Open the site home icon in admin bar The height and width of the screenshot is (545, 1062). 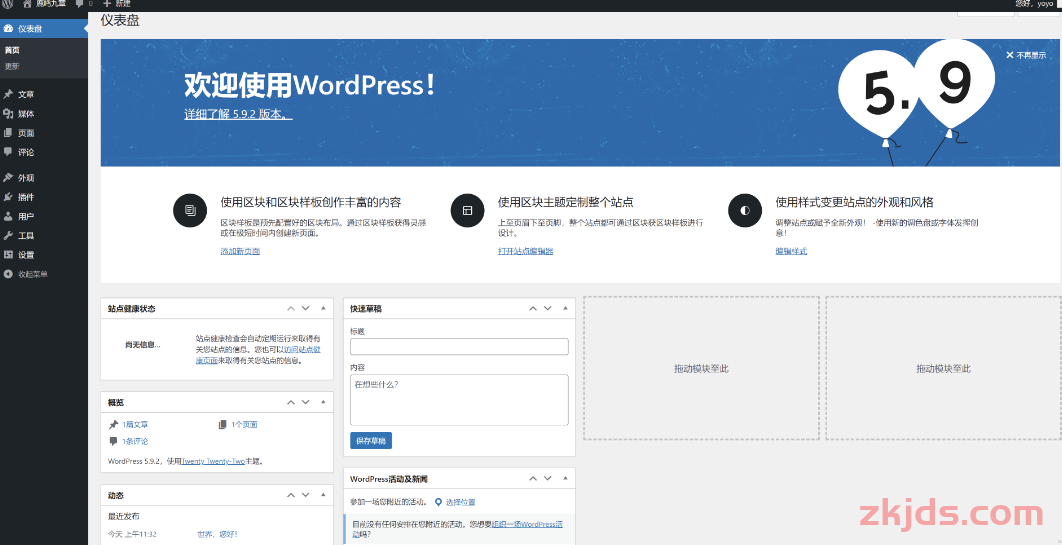[x=28, y=3]
